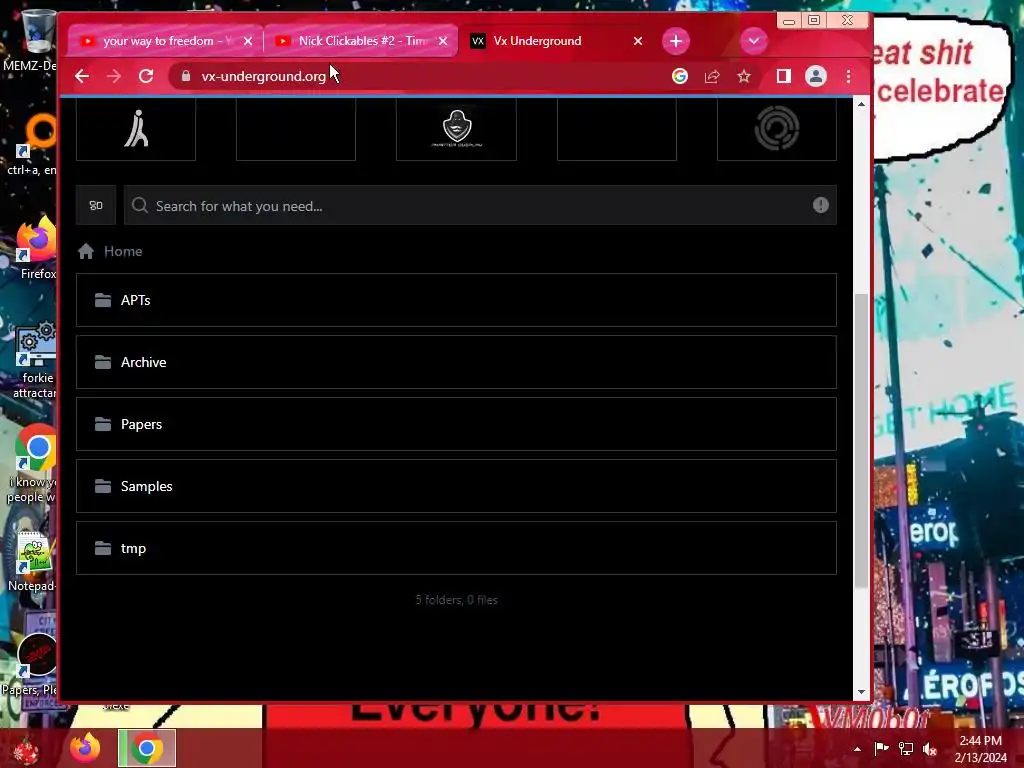Click the browser forward arrow
This screenshot has height=768, width=1024.
[x=114, y=76]
